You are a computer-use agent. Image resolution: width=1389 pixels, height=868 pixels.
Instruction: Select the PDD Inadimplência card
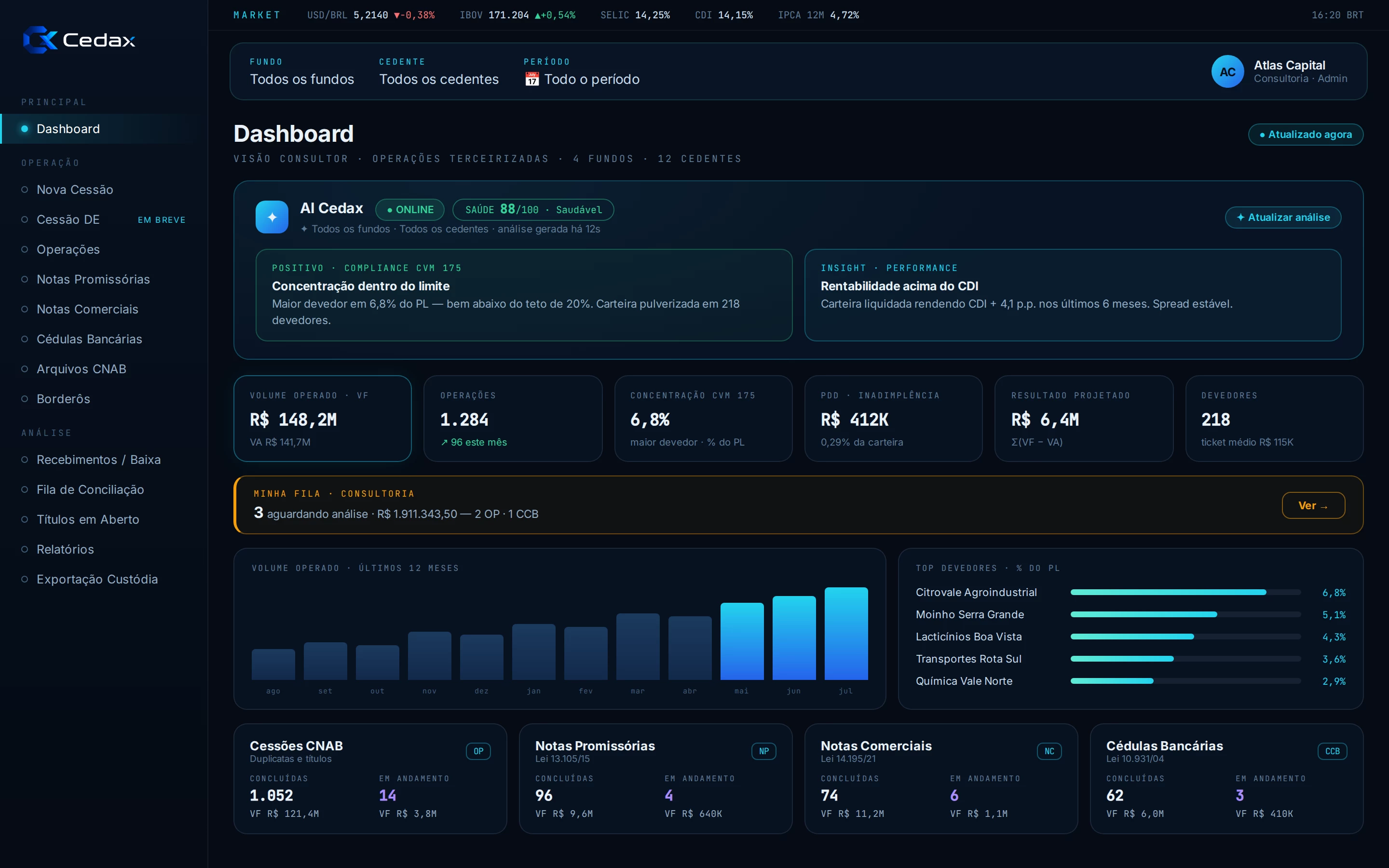894,419
